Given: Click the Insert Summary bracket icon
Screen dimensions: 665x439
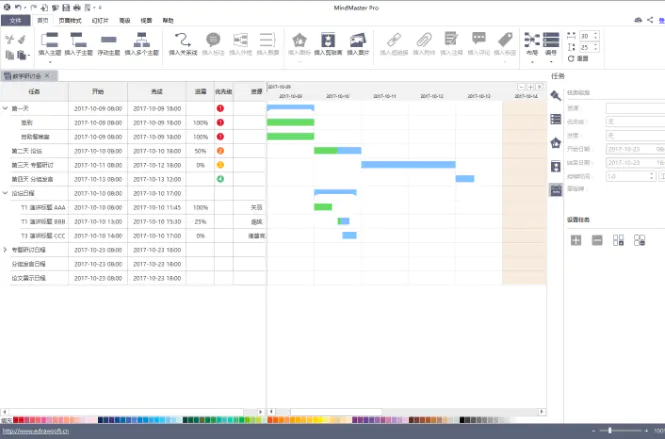Looking at the screenshot, I should pyautogui.click(x=268, y=40).
